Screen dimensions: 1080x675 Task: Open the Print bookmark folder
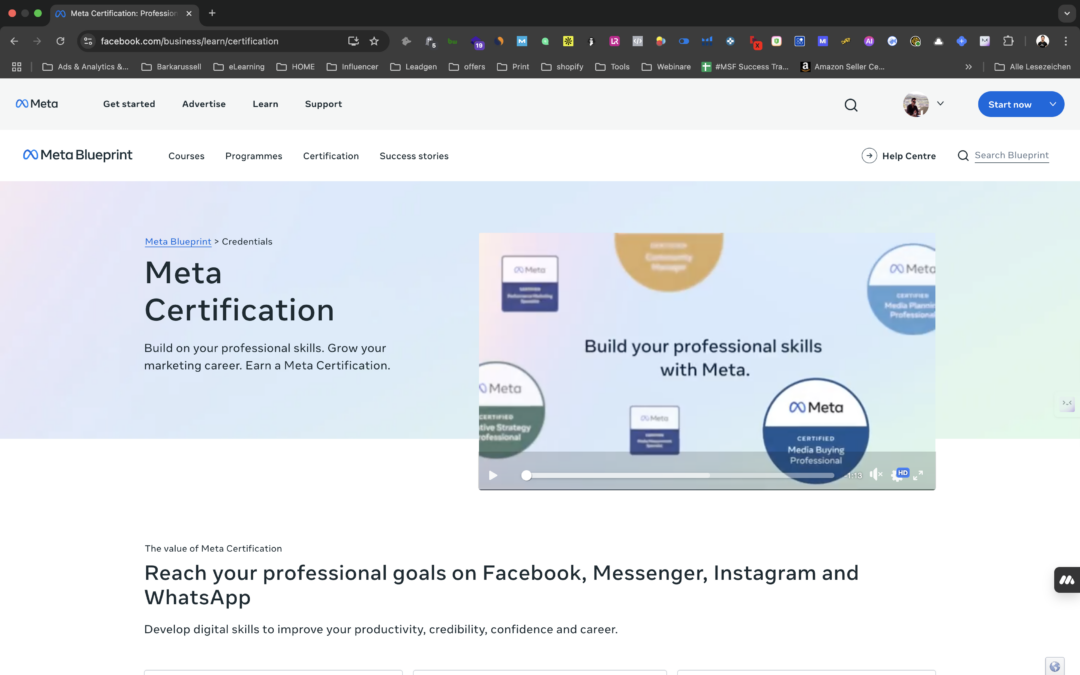click(513, 67)
